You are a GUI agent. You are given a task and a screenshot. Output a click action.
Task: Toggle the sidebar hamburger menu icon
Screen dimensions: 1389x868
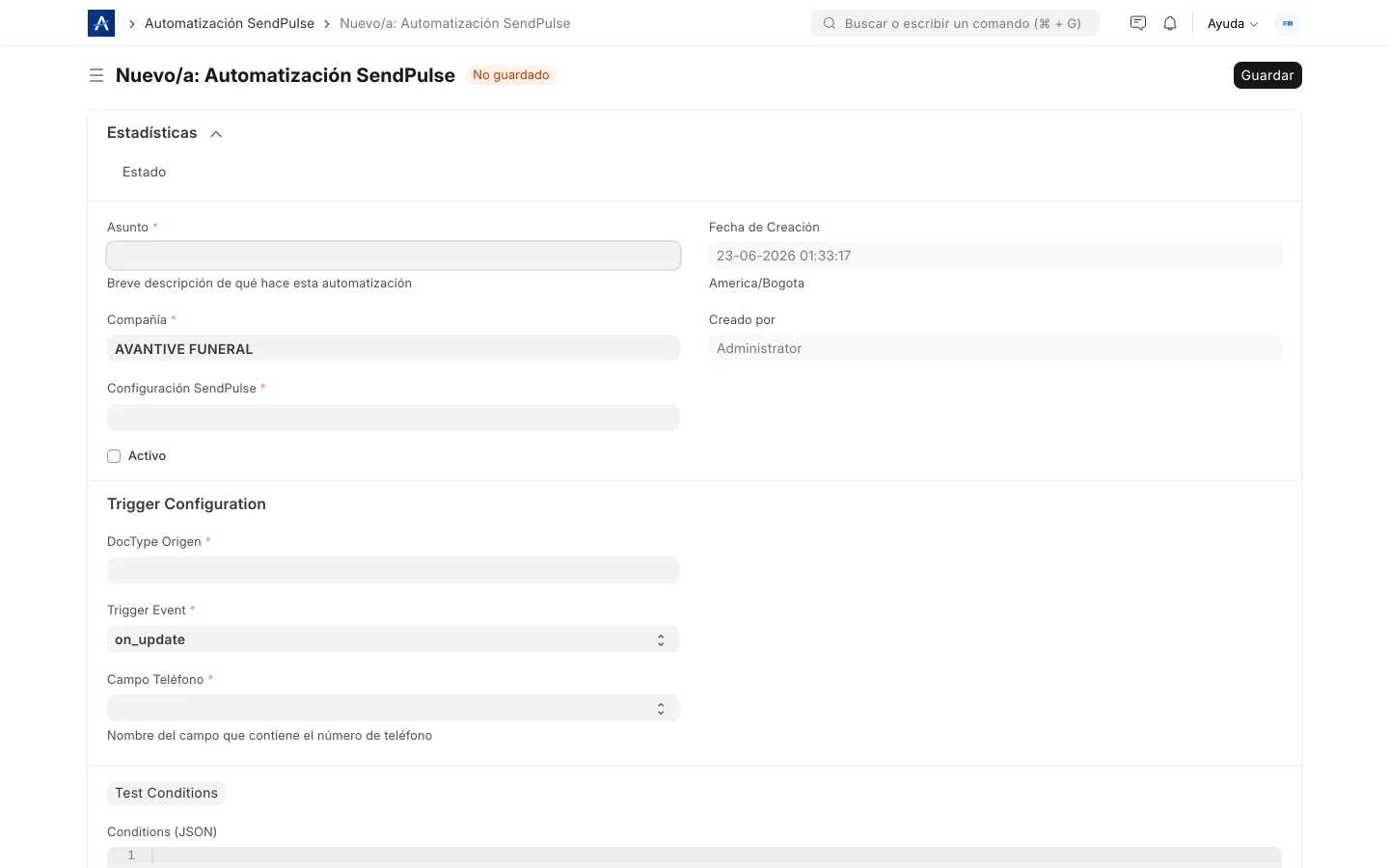point(96,75)
